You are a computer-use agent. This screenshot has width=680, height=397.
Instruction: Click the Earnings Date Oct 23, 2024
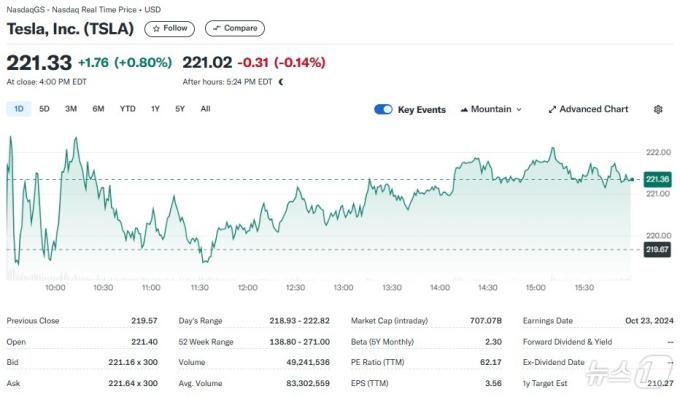(x=649, y=321)
